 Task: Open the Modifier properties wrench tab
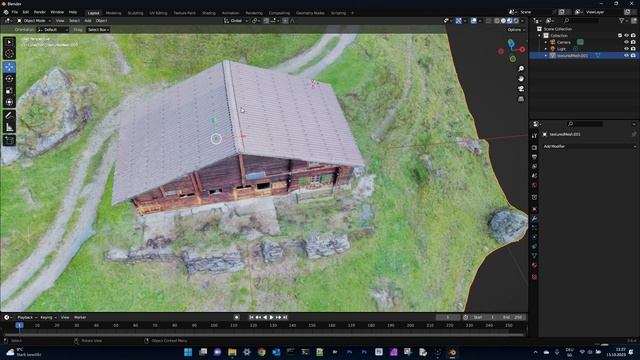[x=534, y=219]
